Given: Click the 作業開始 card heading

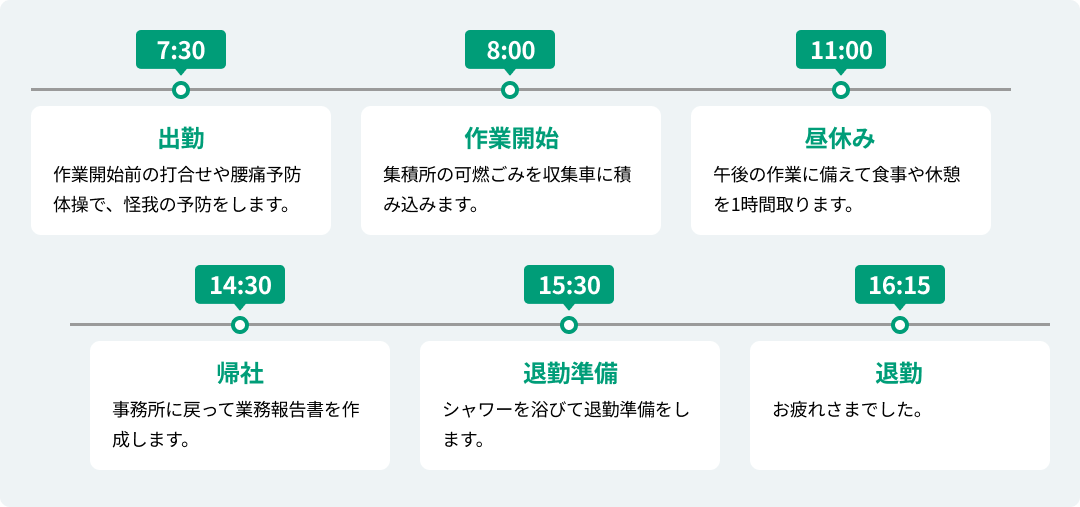Looking at the screenshot, I should click(510, 138).
